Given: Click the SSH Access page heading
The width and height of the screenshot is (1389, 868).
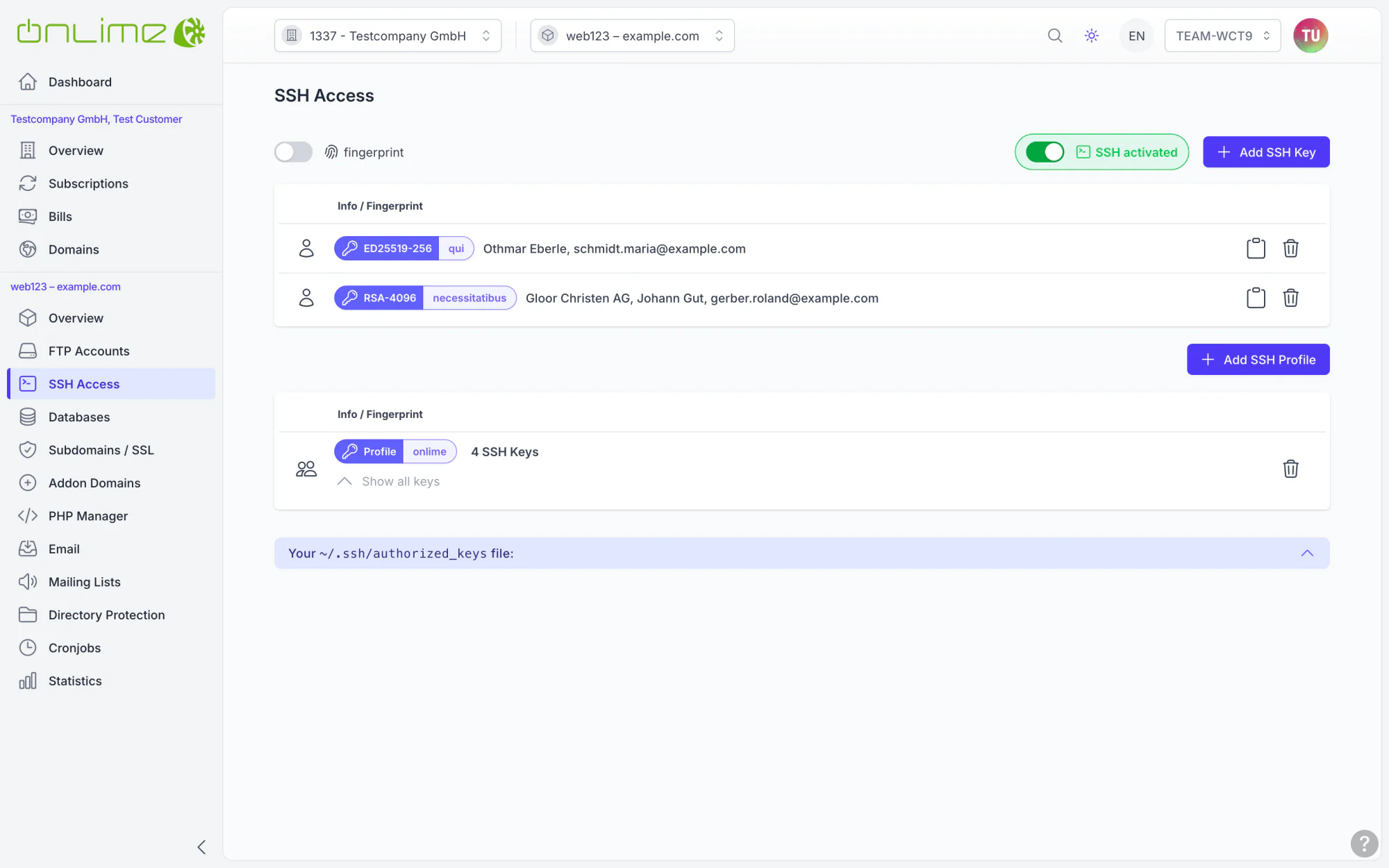Looking at the screenshot, I should pos(324,95).
